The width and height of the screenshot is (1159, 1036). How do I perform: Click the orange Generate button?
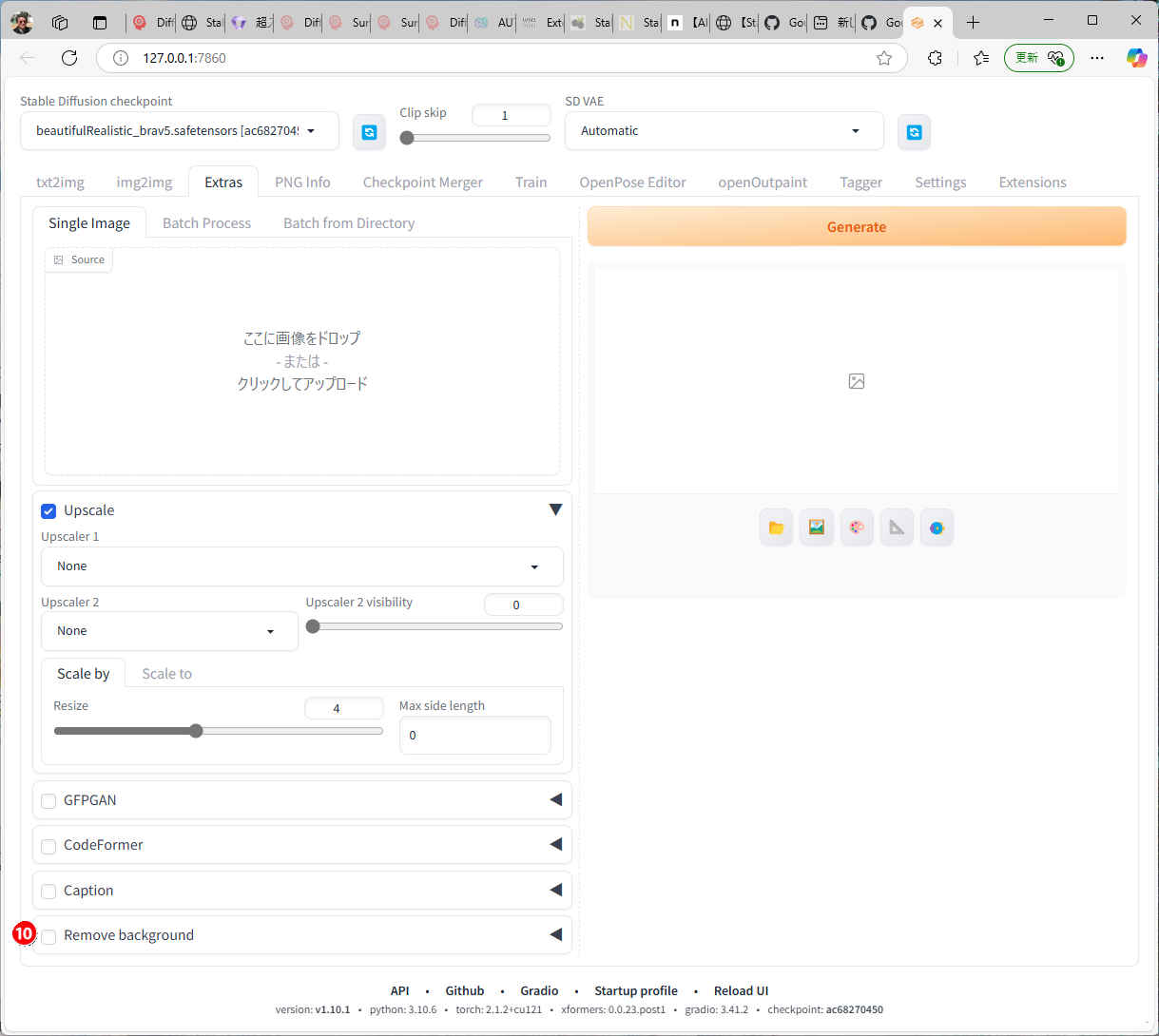(x=856, y=227)
